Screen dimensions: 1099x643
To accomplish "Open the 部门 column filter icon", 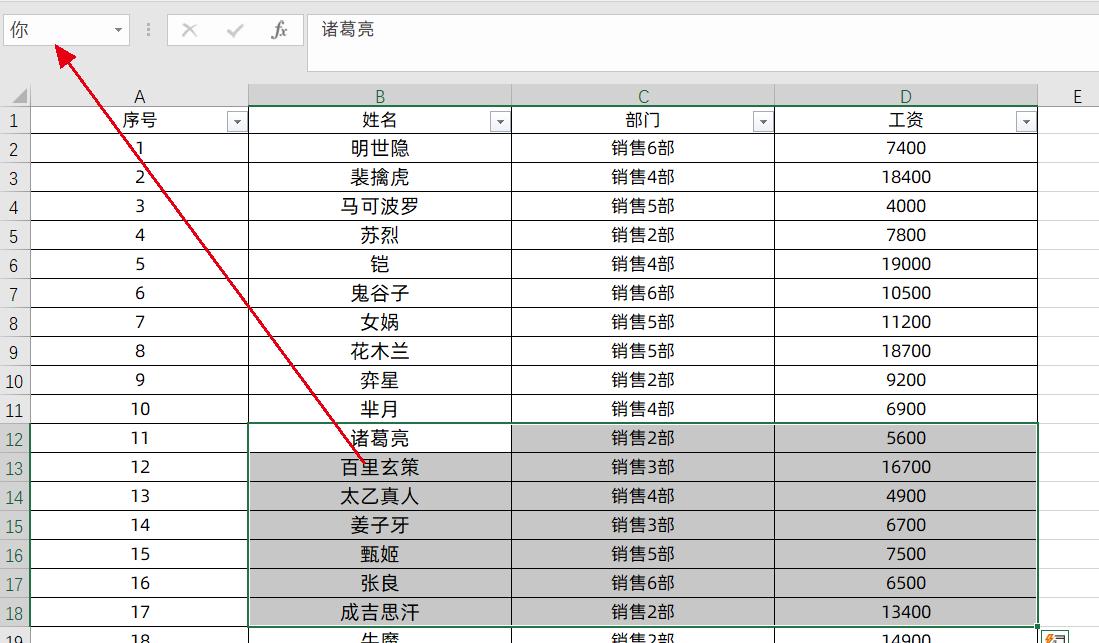I will pyautogui.click(x=763, y=120).
